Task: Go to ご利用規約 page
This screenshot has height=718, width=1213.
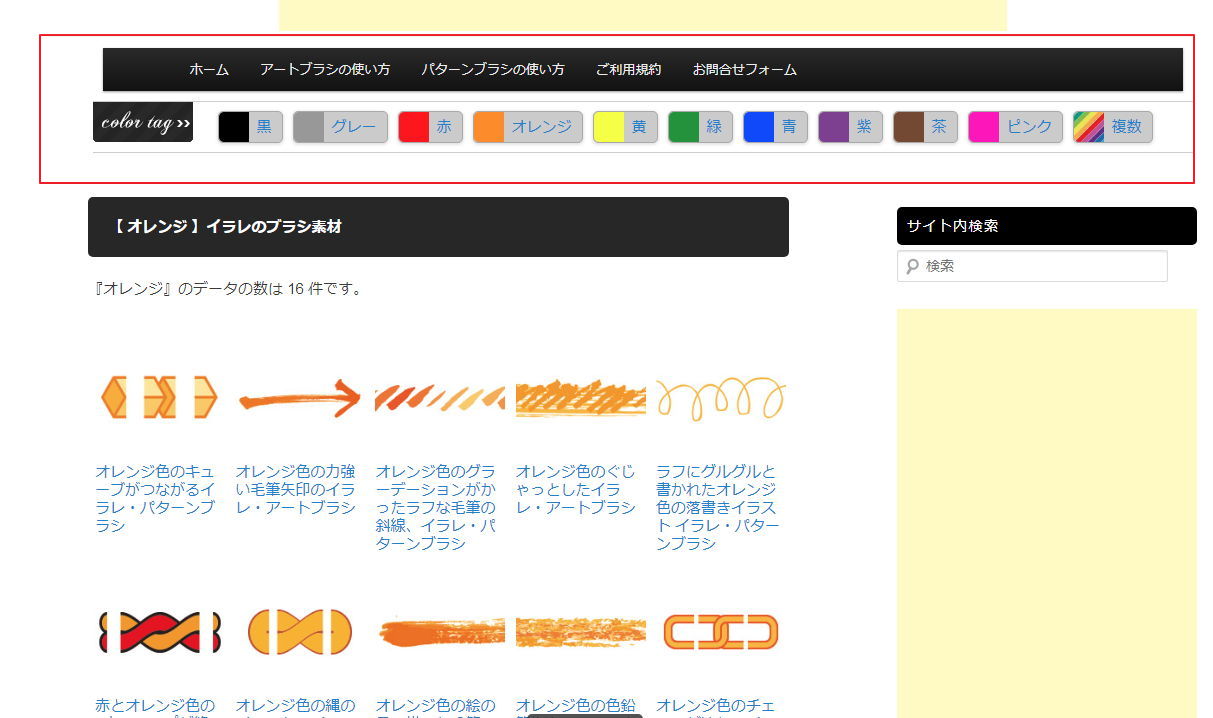Action: (x=628, y=70)
